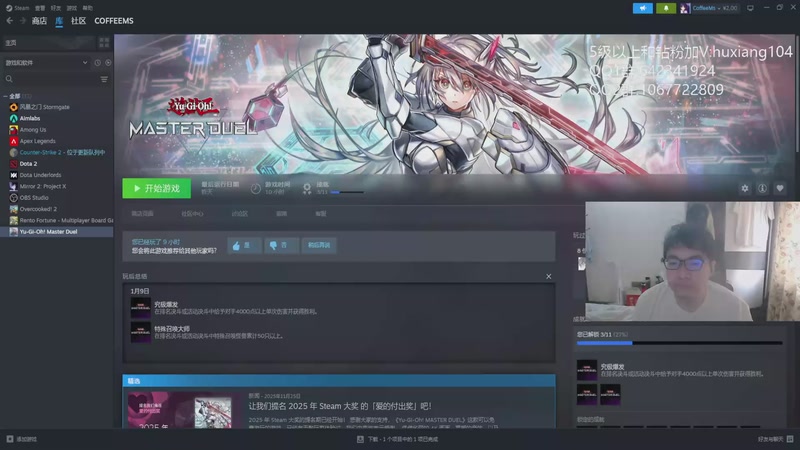Switch to the 库 tab
Screen dimensions: 800x450
59,21
